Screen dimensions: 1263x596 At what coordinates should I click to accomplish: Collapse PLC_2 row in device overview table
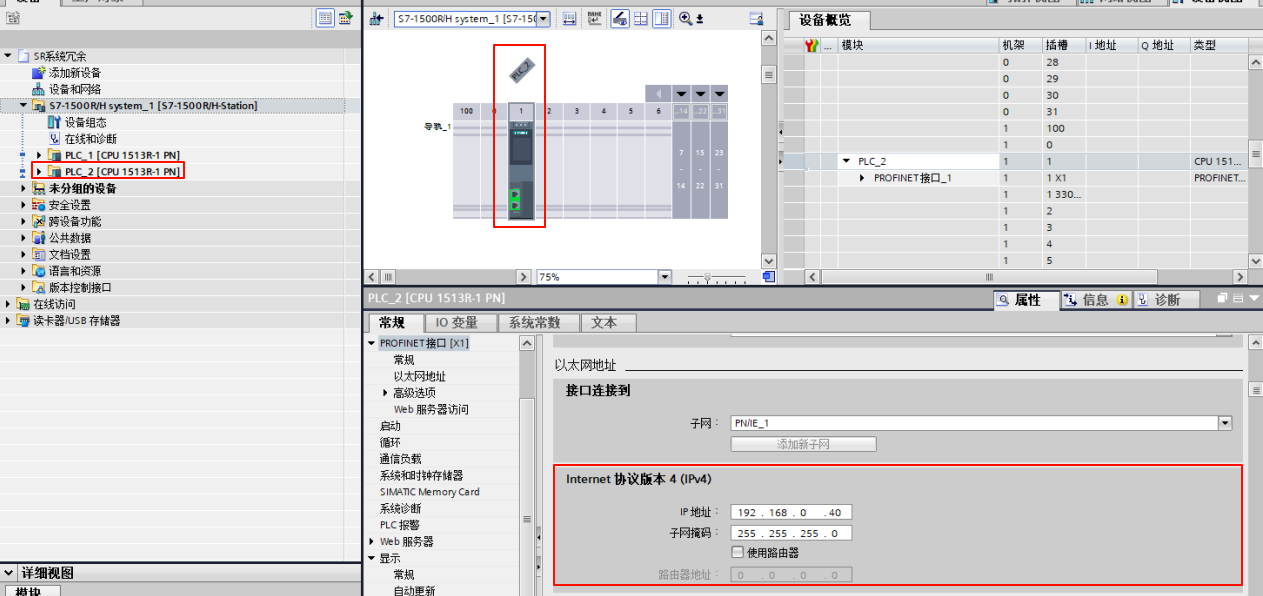pyautogui.click(x=847, y=161)
